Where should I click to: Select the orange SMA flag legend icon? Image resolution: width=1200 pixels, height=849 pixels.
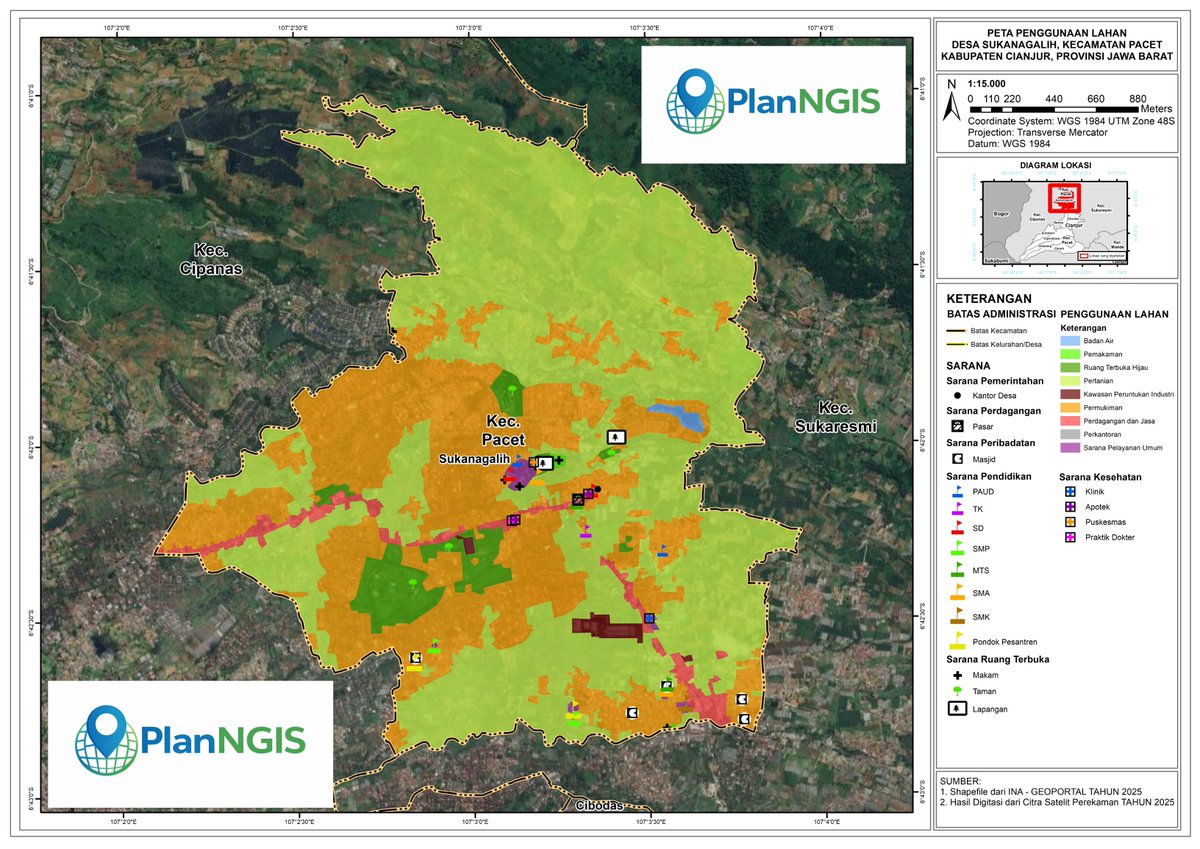[955, 594]
